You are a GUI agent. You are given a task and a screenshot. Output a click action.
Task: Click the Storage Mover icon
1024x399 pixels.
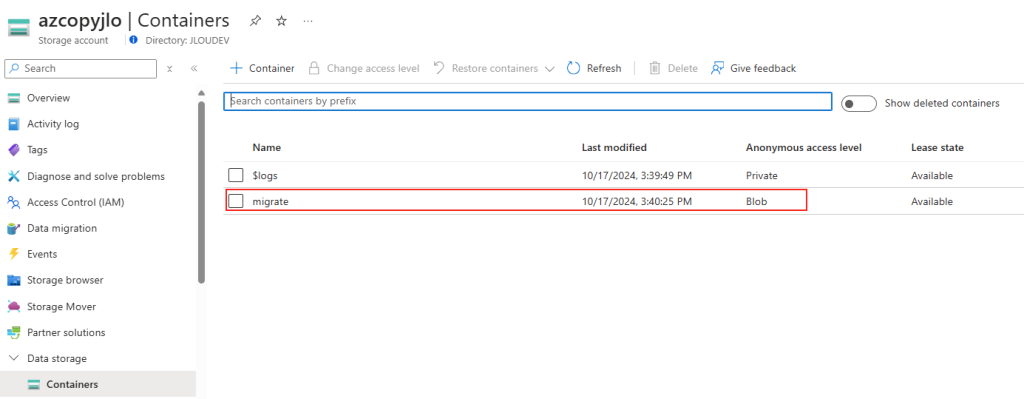[14, 306]
